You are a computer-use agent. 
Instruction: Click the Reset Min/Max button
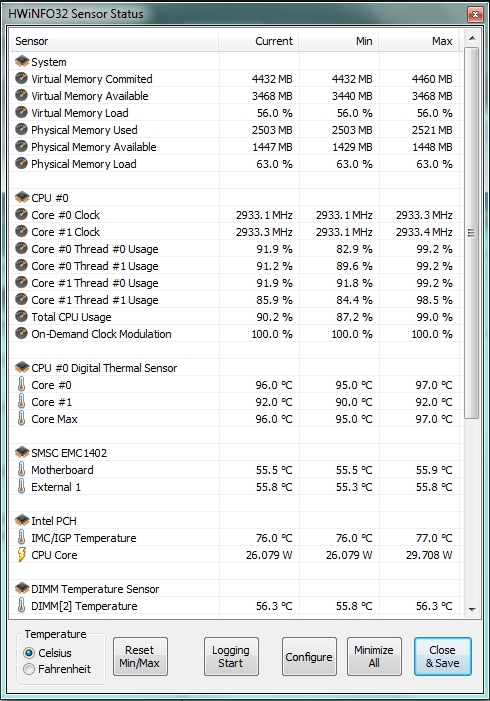pos(140,656)
